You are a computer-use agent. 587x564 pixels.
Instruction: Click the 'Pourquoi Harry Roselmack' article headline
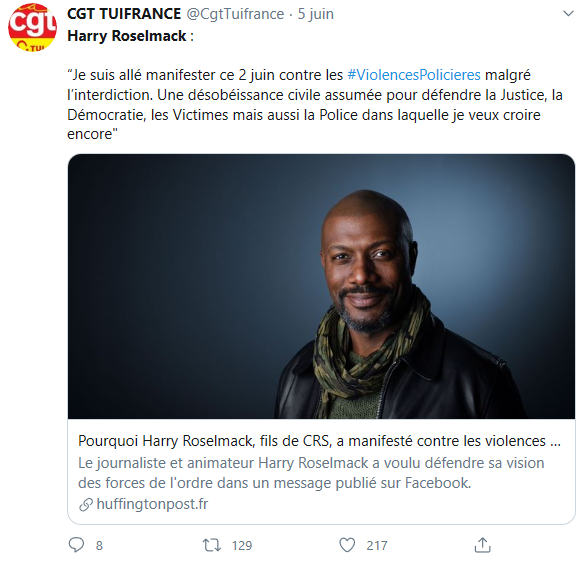click(x=319, y=441)
